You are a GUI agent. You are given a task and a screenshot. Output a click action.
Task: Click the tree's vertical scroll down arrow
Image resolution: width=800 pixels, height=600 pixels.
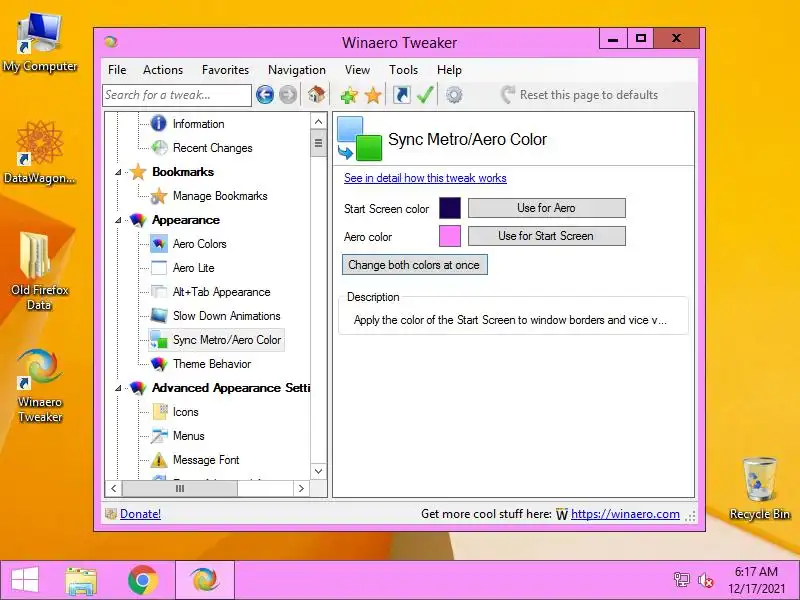coord(318,471)
